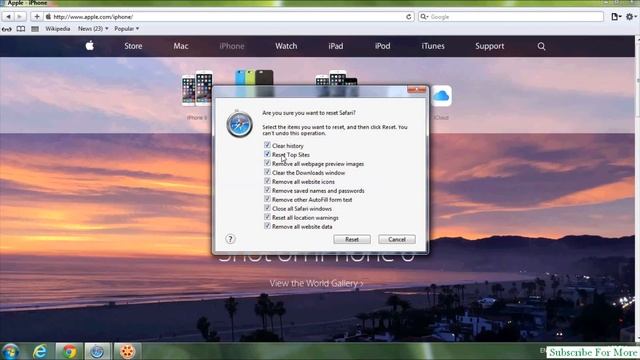
Task: Click the iPhone 6 product thumbnail
Action: pyautogui.click(x=197, y=89)
